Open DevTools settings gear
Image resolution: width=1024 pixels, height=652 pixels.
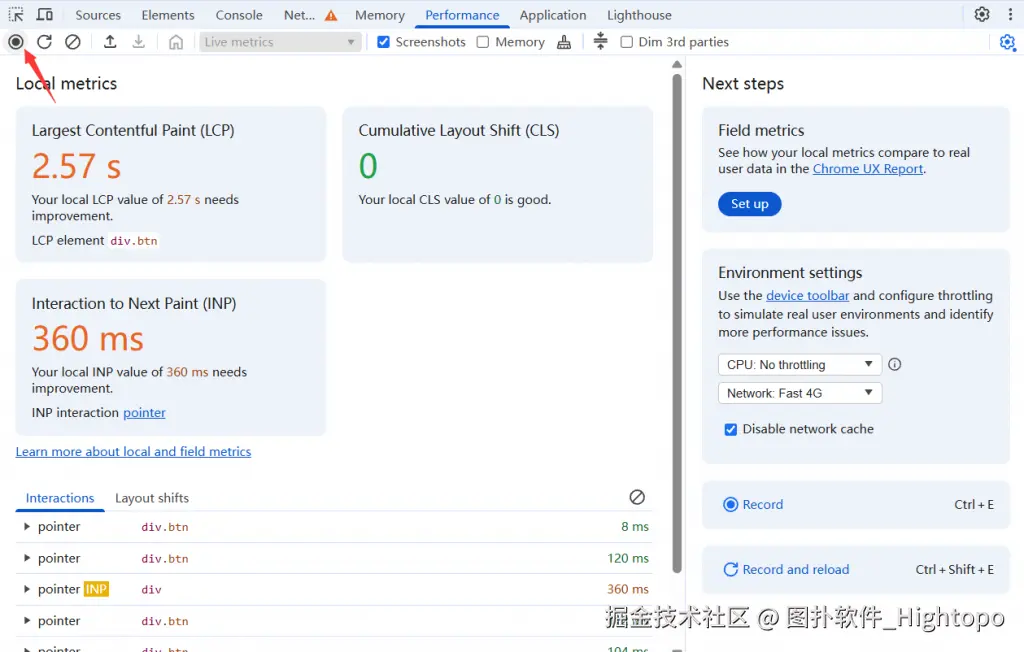(x=982, y=14)
